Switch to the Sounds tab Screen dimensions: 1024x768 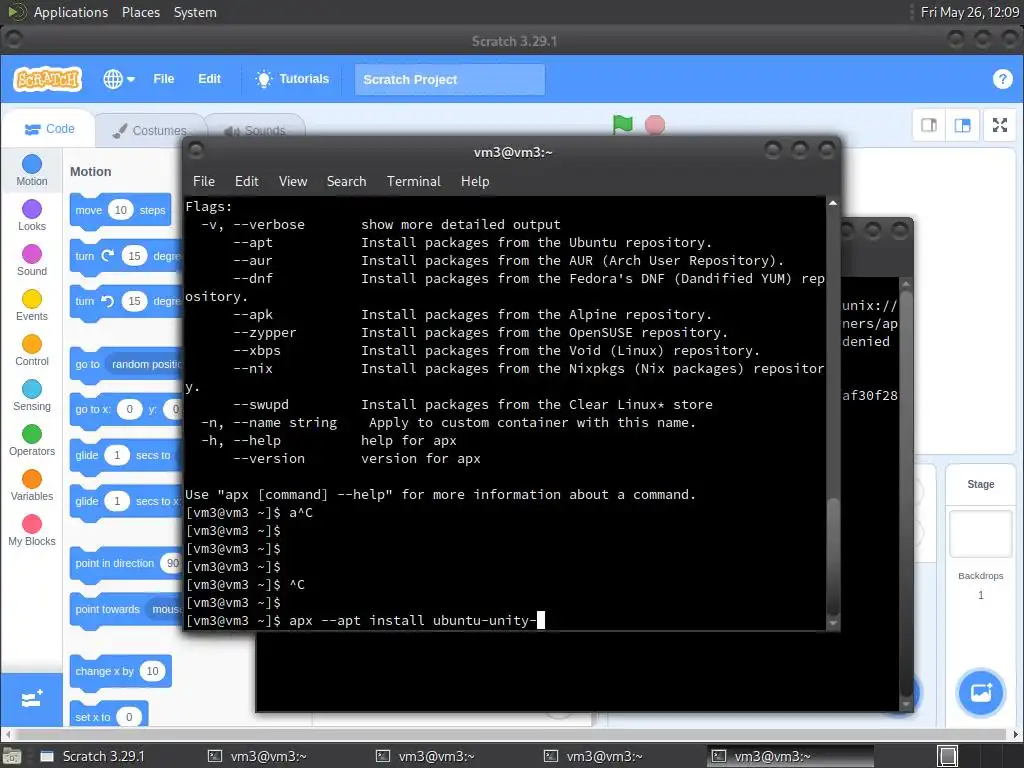coord(255,131)
